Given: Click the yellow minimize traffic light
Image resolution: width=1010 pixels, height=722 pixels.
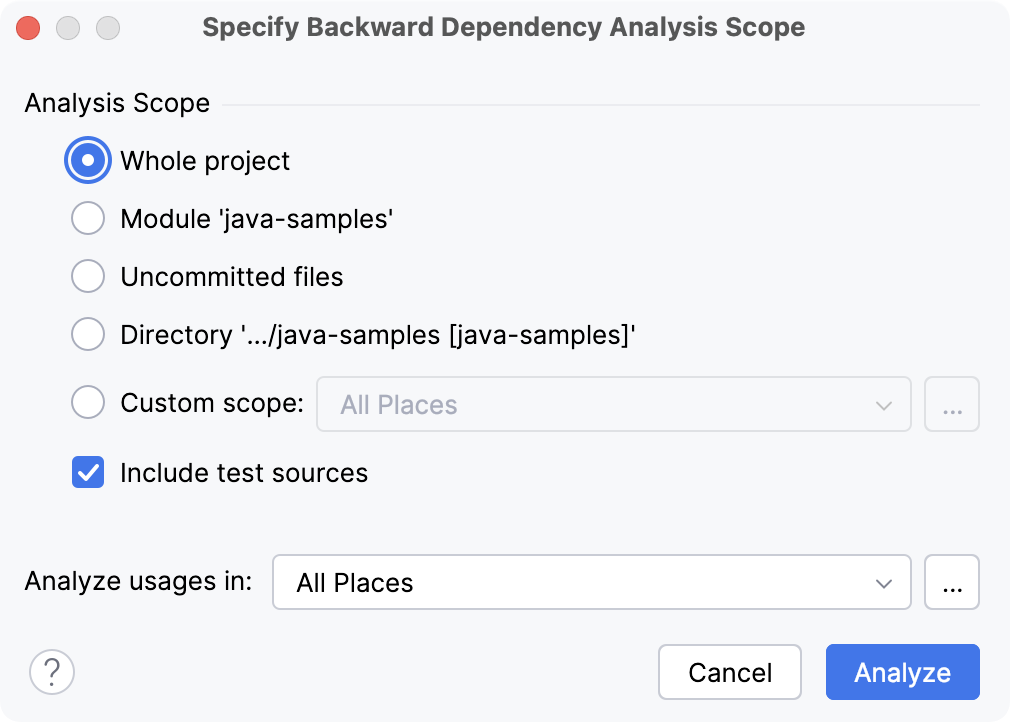Looking at the screenshot, I should pyautogui.click(x=68, y=28).
